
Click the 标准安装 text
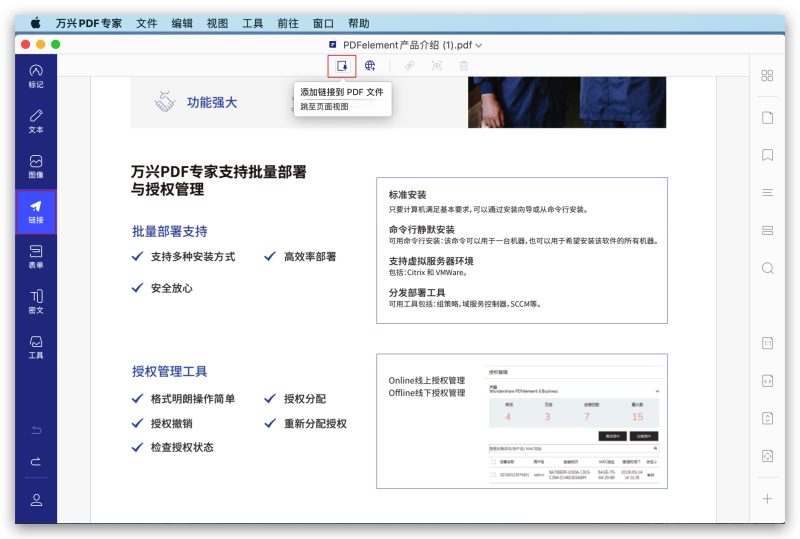(x=407, y=194)
